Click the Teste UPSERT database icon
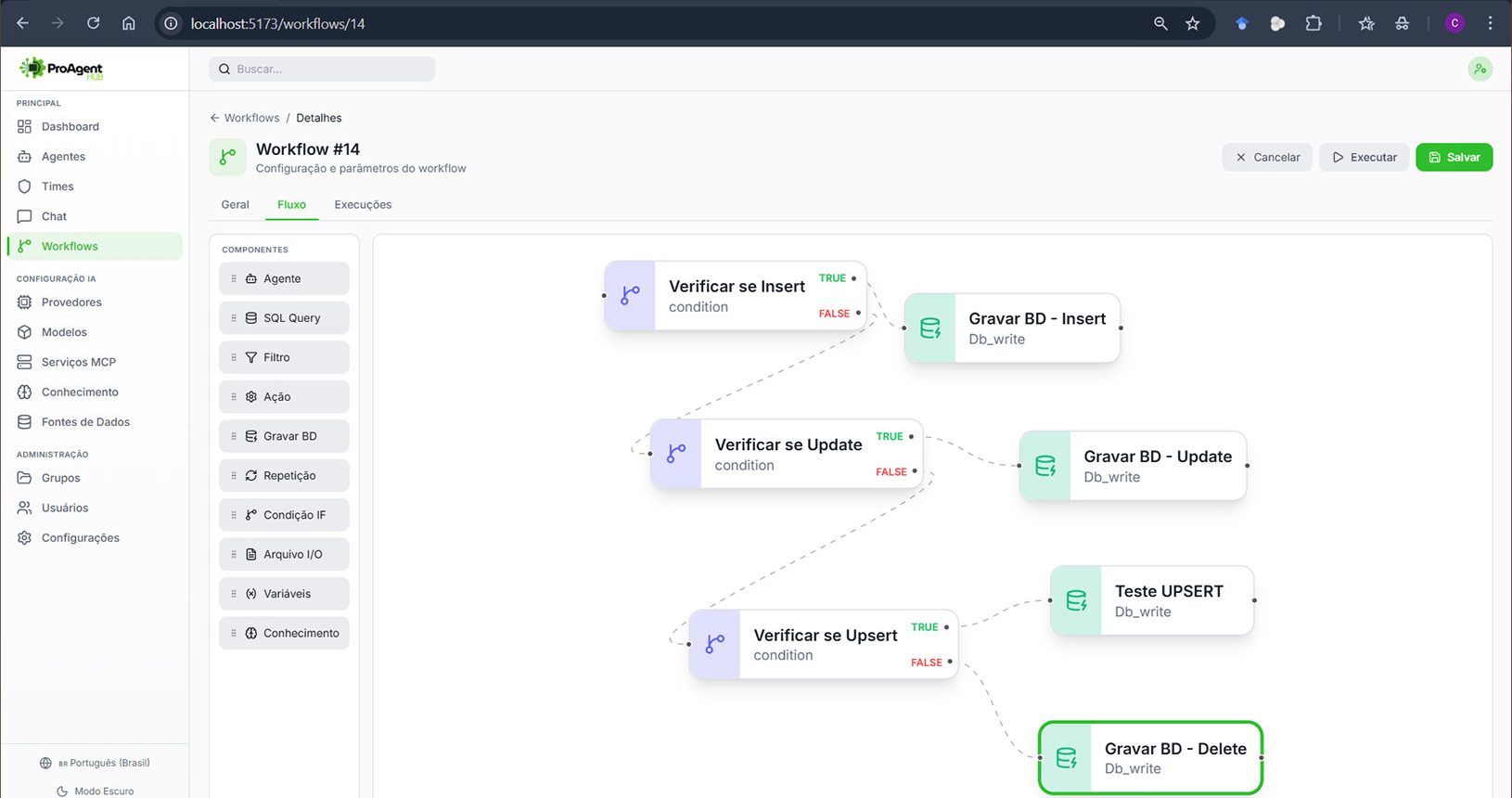The width and height of the screenshot is (1512, 798). click(x=1076, y=601)
